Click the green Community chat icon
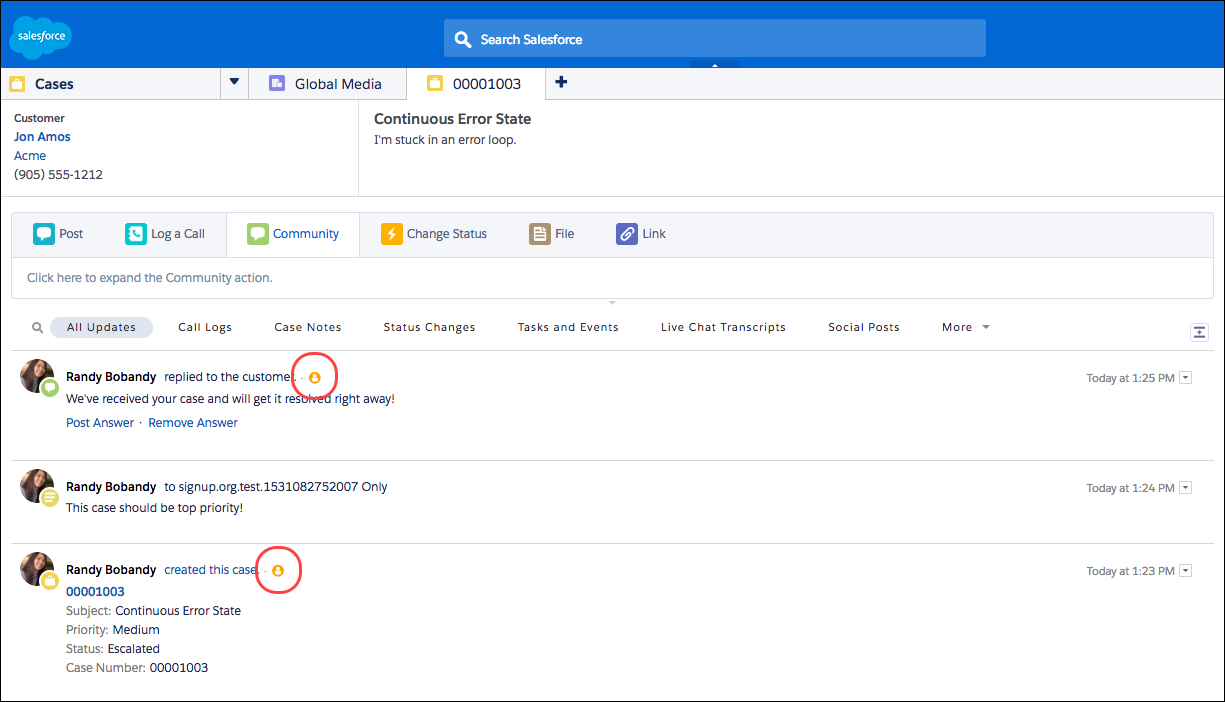Viewport: 1225px width, 702px height. [258, 234]
